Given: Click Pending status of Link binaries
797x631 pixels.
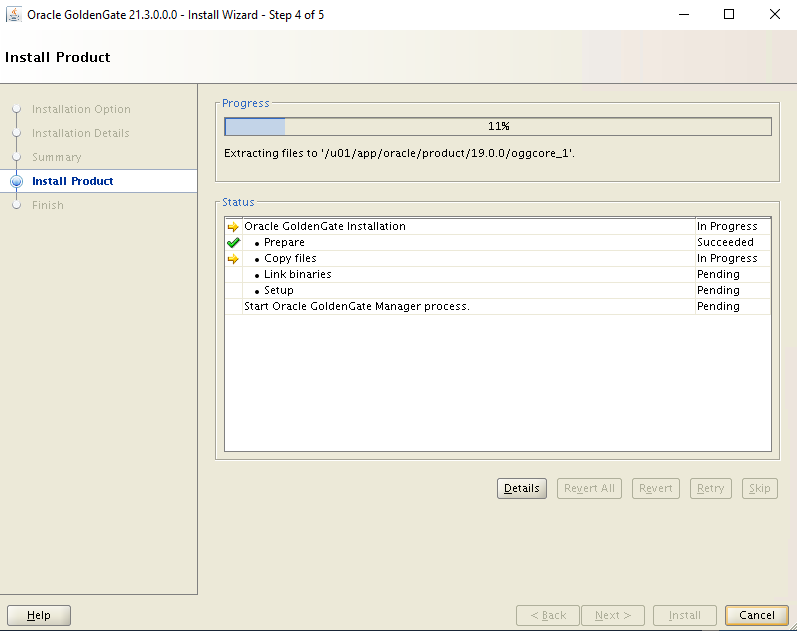Looking at the screenshot, I should point(718,274).
